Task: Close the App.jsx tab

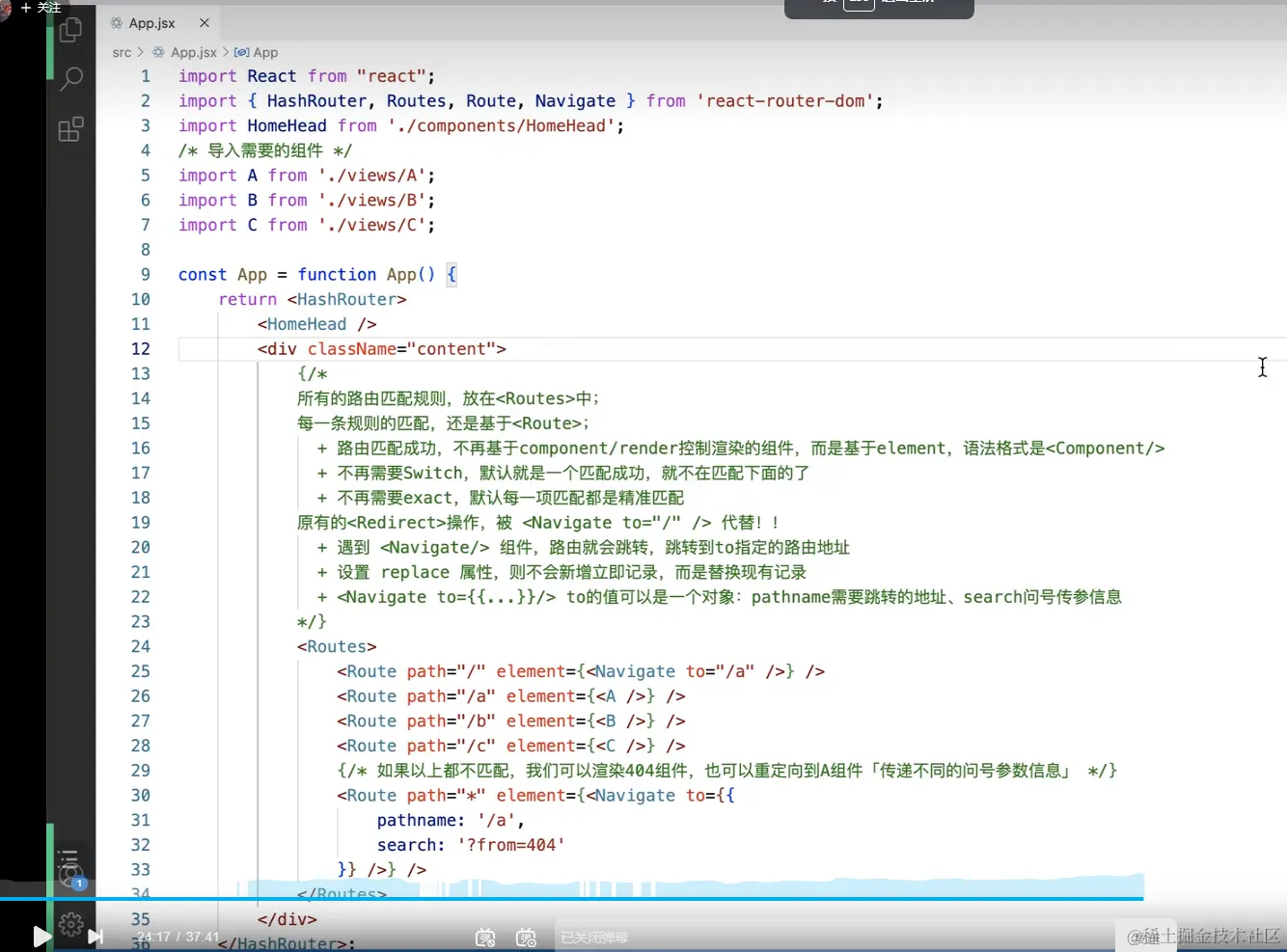Action: click(205, 23)
